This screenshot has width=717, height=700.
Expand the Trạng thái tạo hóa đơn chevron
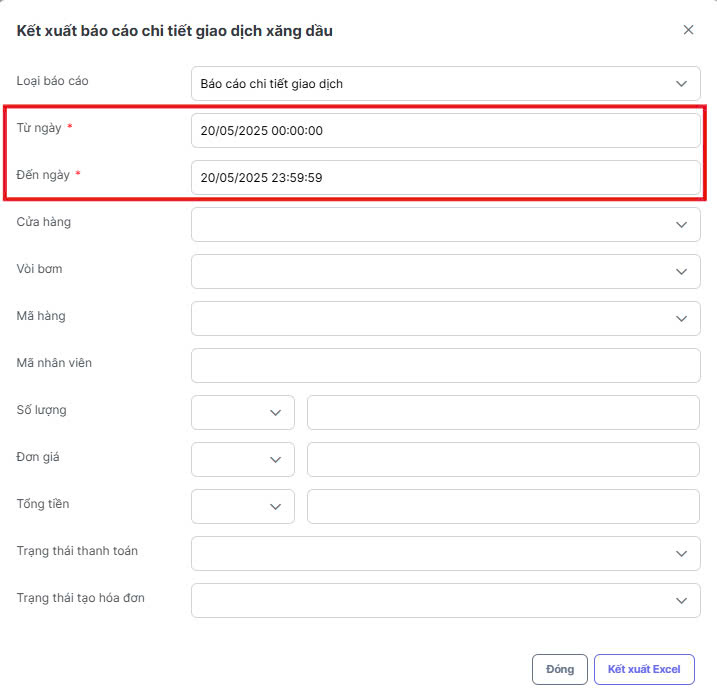click(x=681, y=601)
